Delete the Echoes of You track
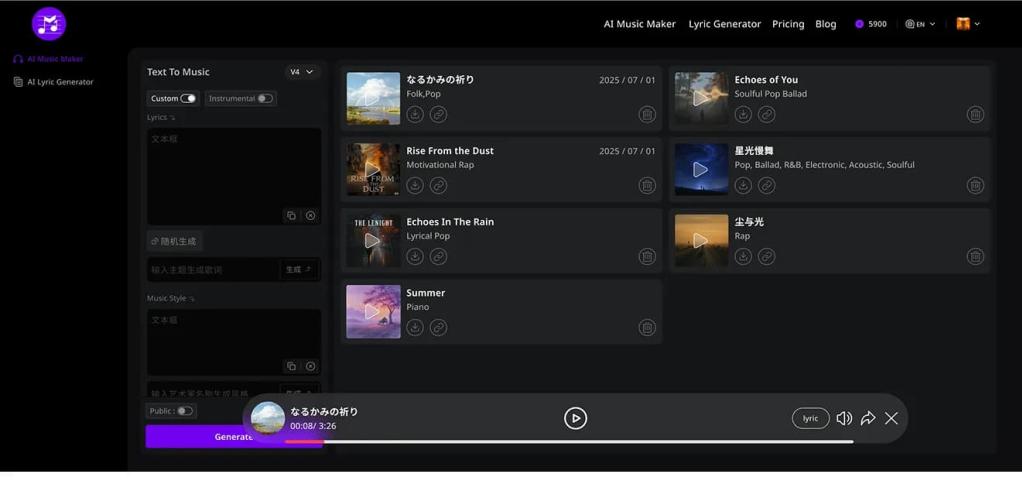 coord(975,115)
